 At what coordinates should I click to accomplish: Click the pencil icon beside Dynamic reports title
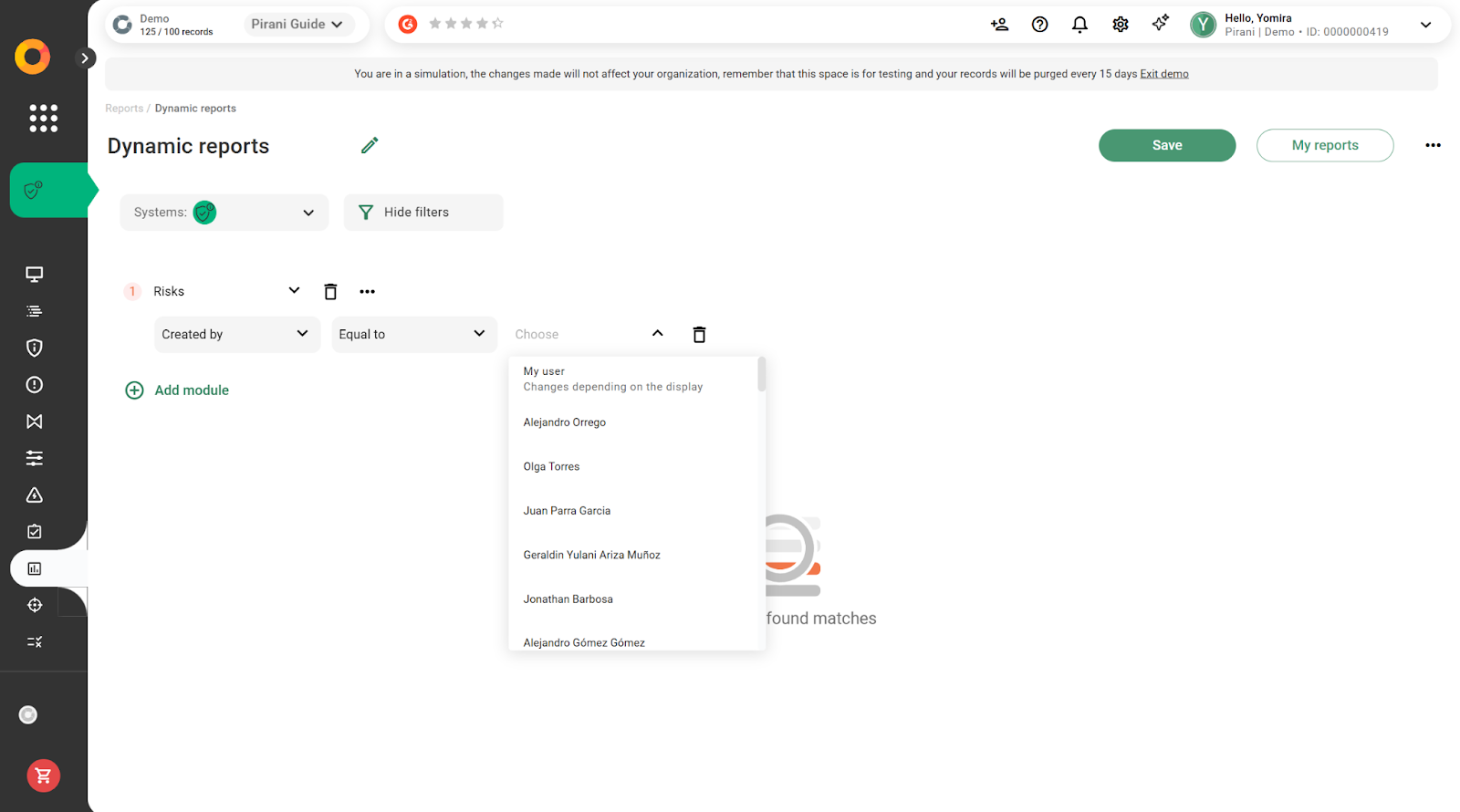point(370,146)
